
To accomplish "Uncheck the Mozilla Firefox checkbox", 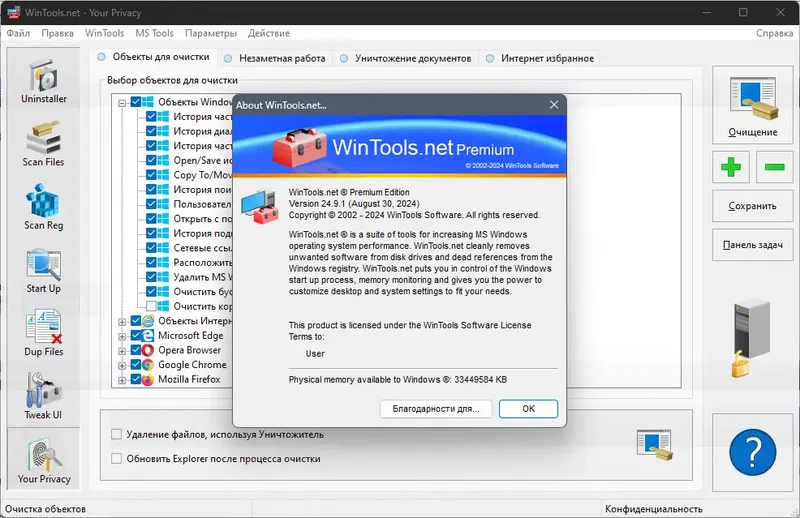I will click(x=136, y=379).
